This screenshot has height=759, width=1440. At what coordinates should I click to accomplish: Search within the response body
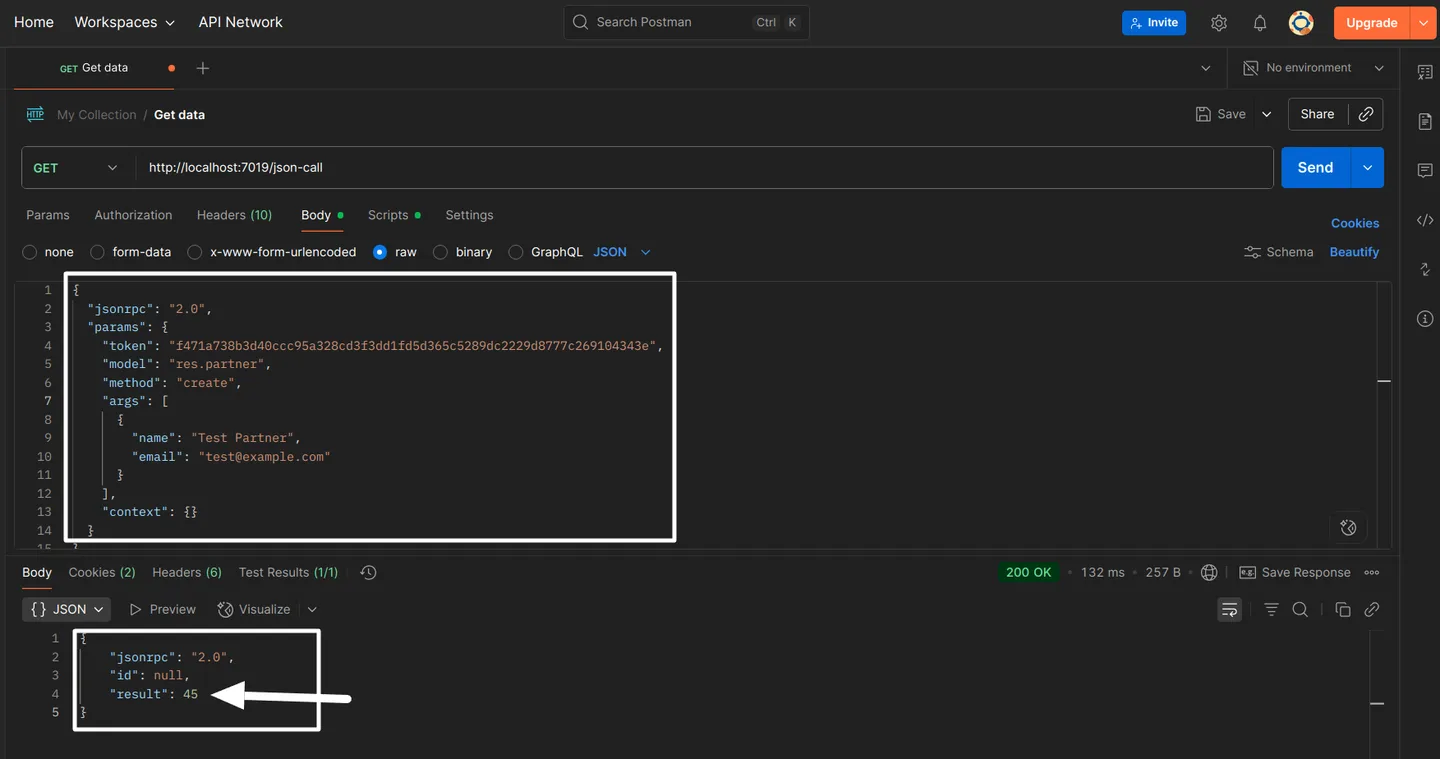click(1300, 609)
